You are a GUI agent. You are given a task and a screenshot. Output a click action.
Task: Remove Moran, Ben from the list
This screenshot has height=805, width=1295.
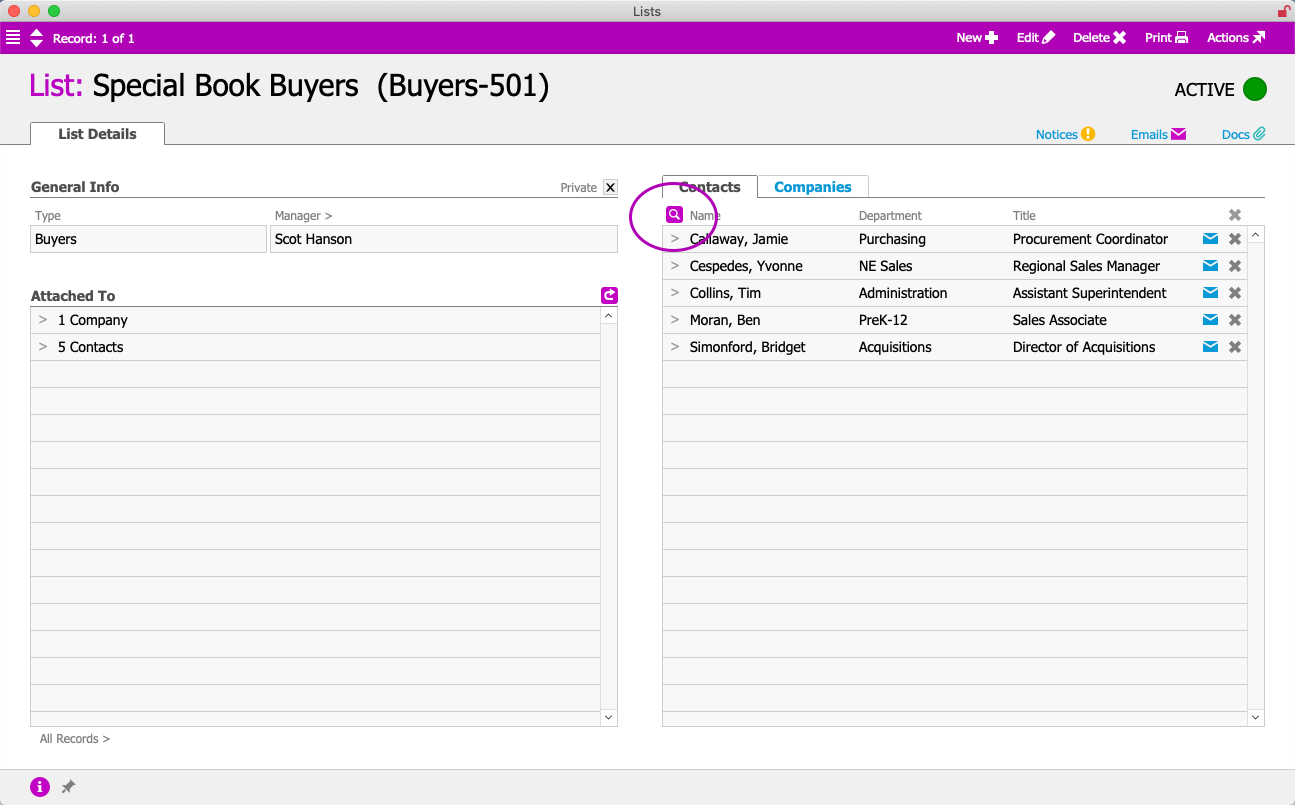point(1235,320)
